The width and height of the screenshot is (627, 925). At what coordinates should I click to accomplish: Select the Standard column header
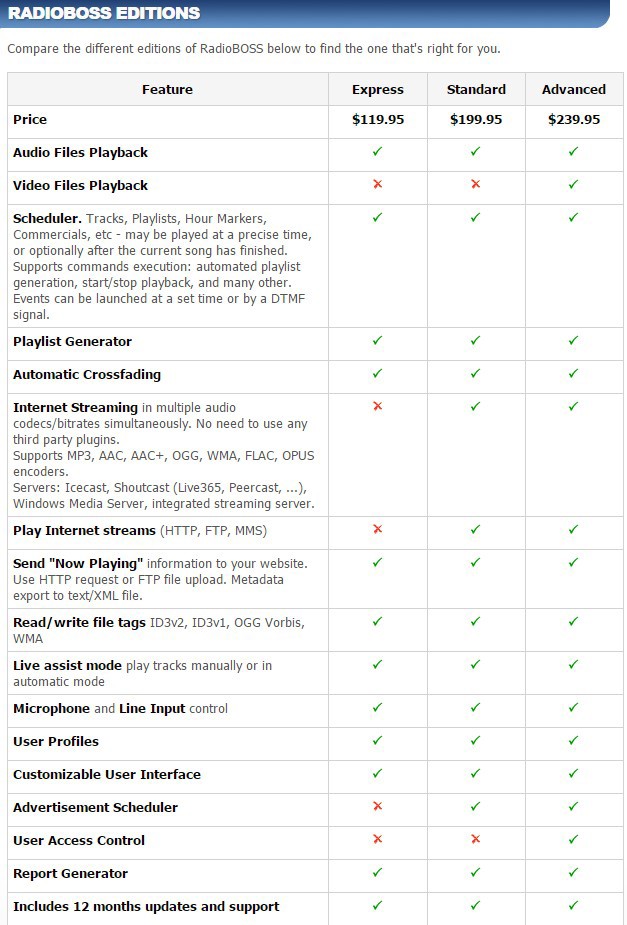coord(476,90)
